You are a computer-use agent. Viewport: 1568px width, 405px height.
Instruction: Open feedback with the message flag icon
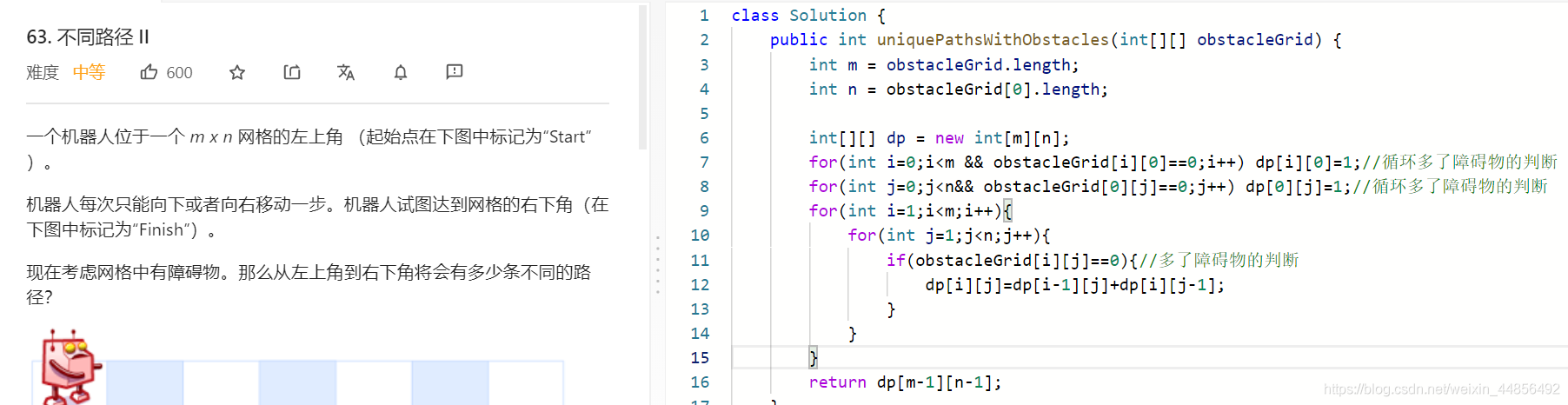point(455,72)
